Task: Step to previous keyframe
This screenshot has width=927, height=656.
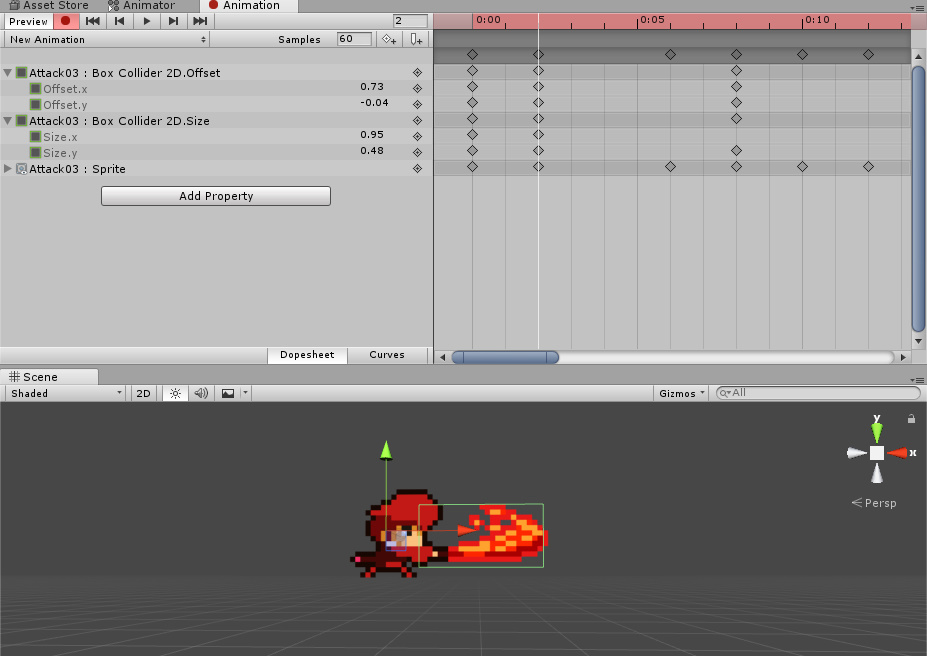Action: [x=119, y=21]
